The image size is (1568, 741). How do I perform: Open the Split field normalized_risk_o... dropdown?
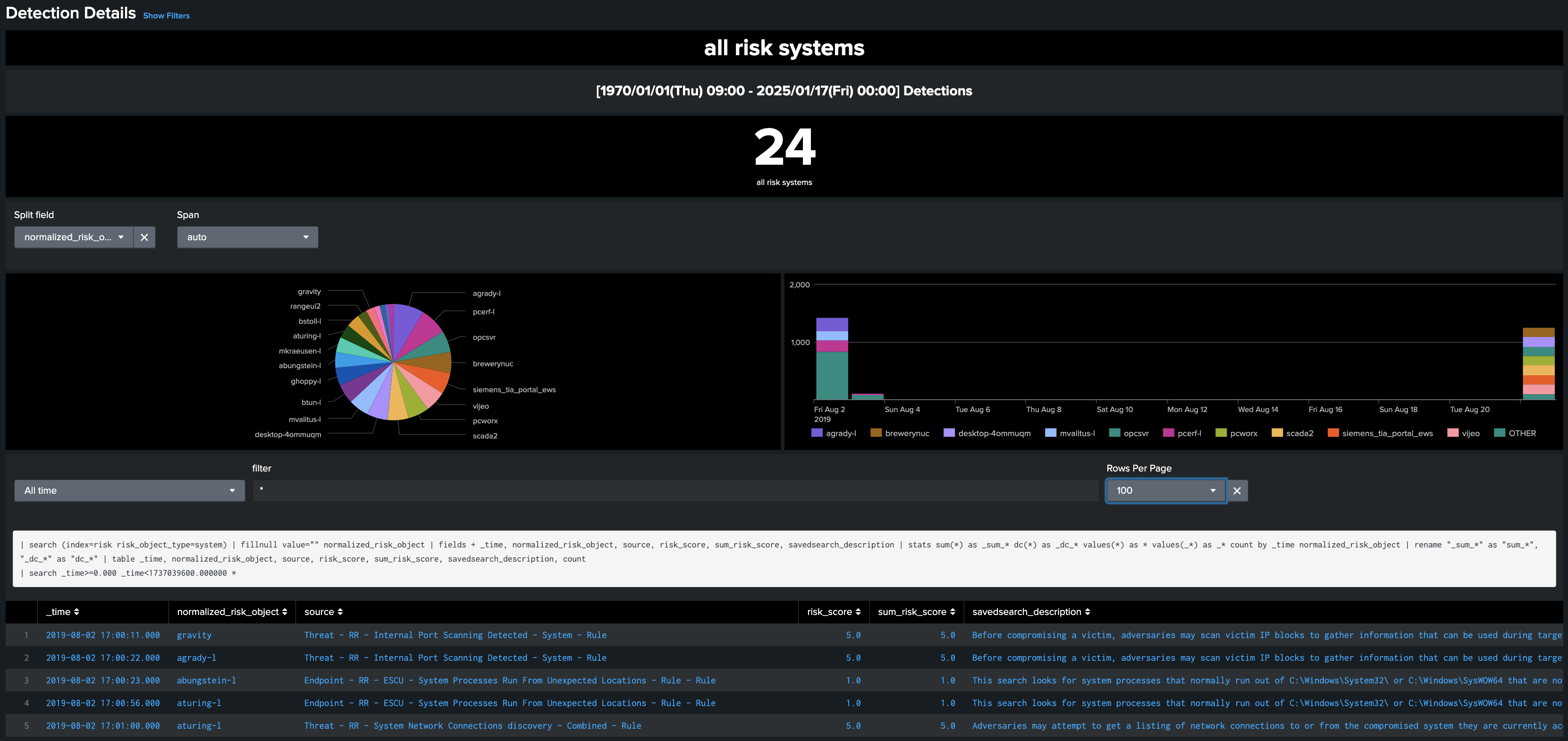pyautogui.click(x=74, y=237)
